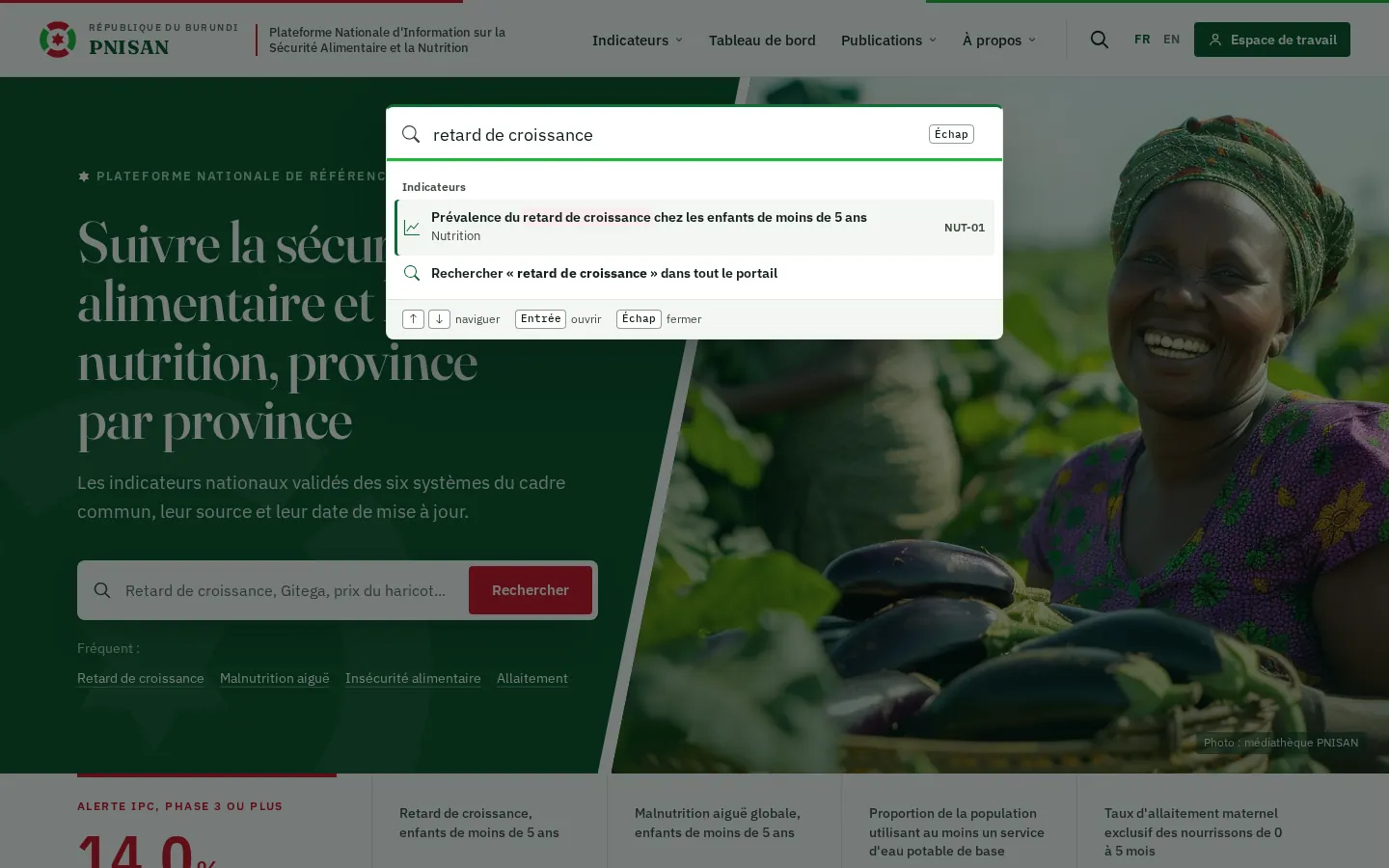Select the frequent search "Insécurité alimentaire"
The width and height of the screenshot is (1389, 868).
tap(413, 678)
